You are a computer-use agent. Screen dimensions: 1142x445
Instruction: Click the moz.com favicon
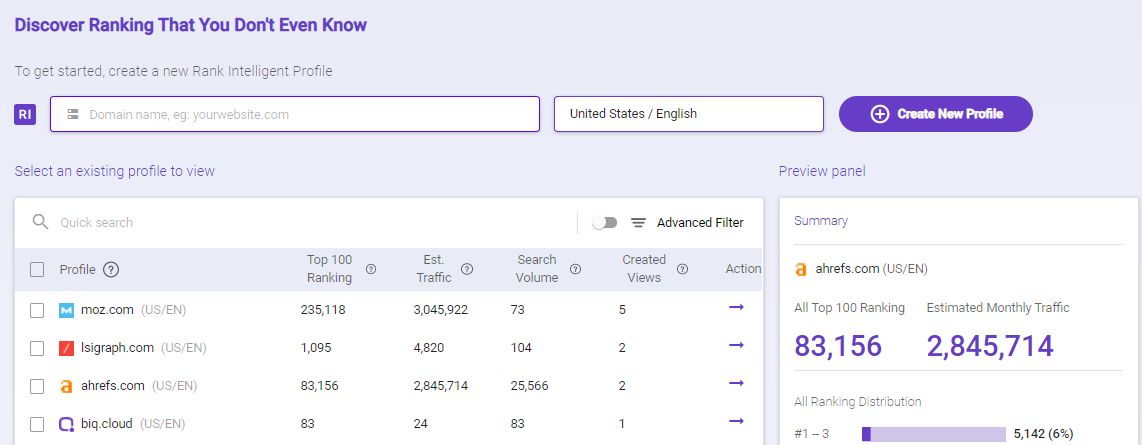pos(66,310)
